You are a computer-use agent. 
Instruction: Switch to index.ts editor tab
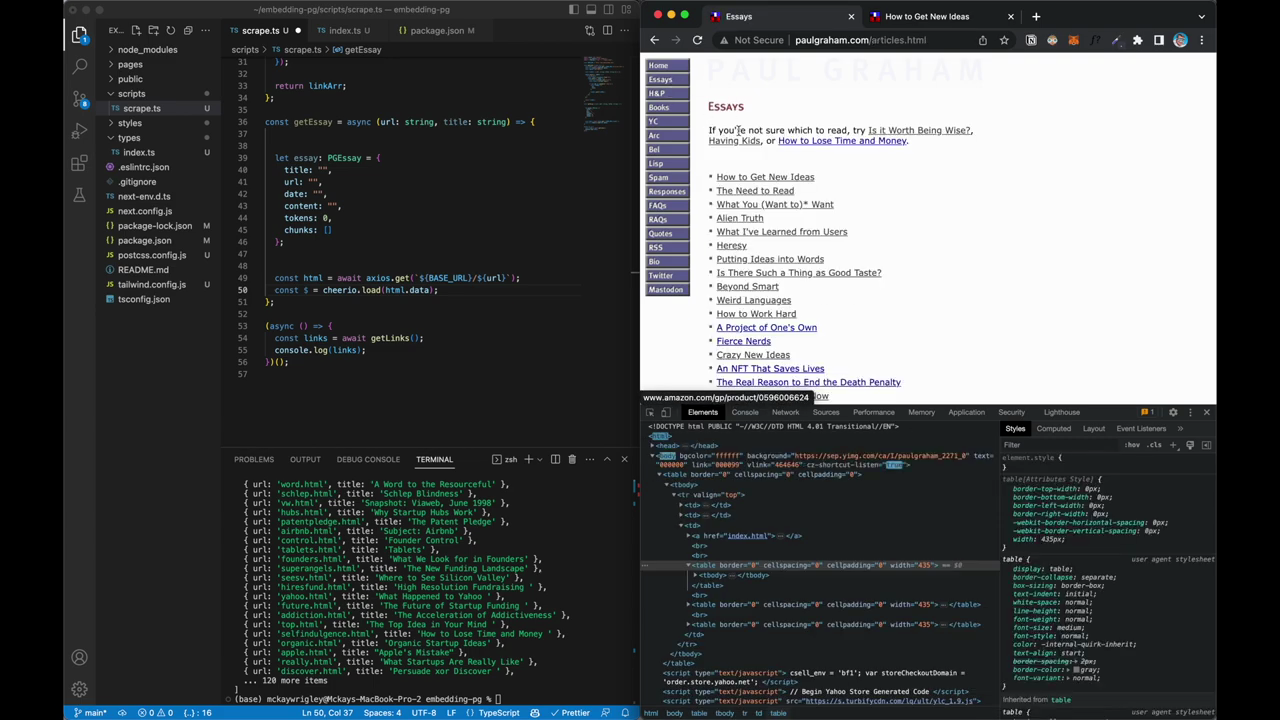344,30
